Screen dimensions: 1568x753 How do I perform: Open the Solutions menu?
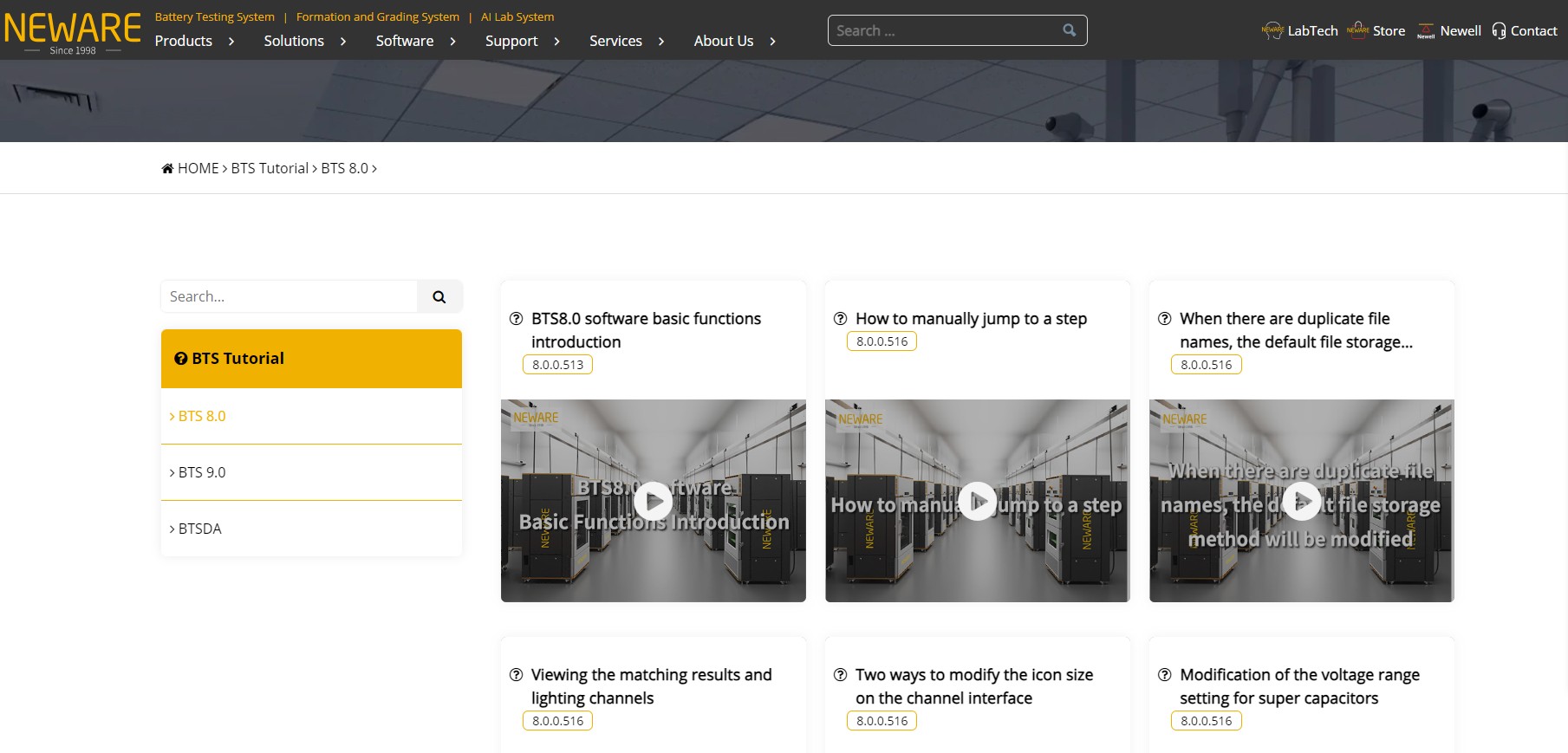(x=294, y=41)
